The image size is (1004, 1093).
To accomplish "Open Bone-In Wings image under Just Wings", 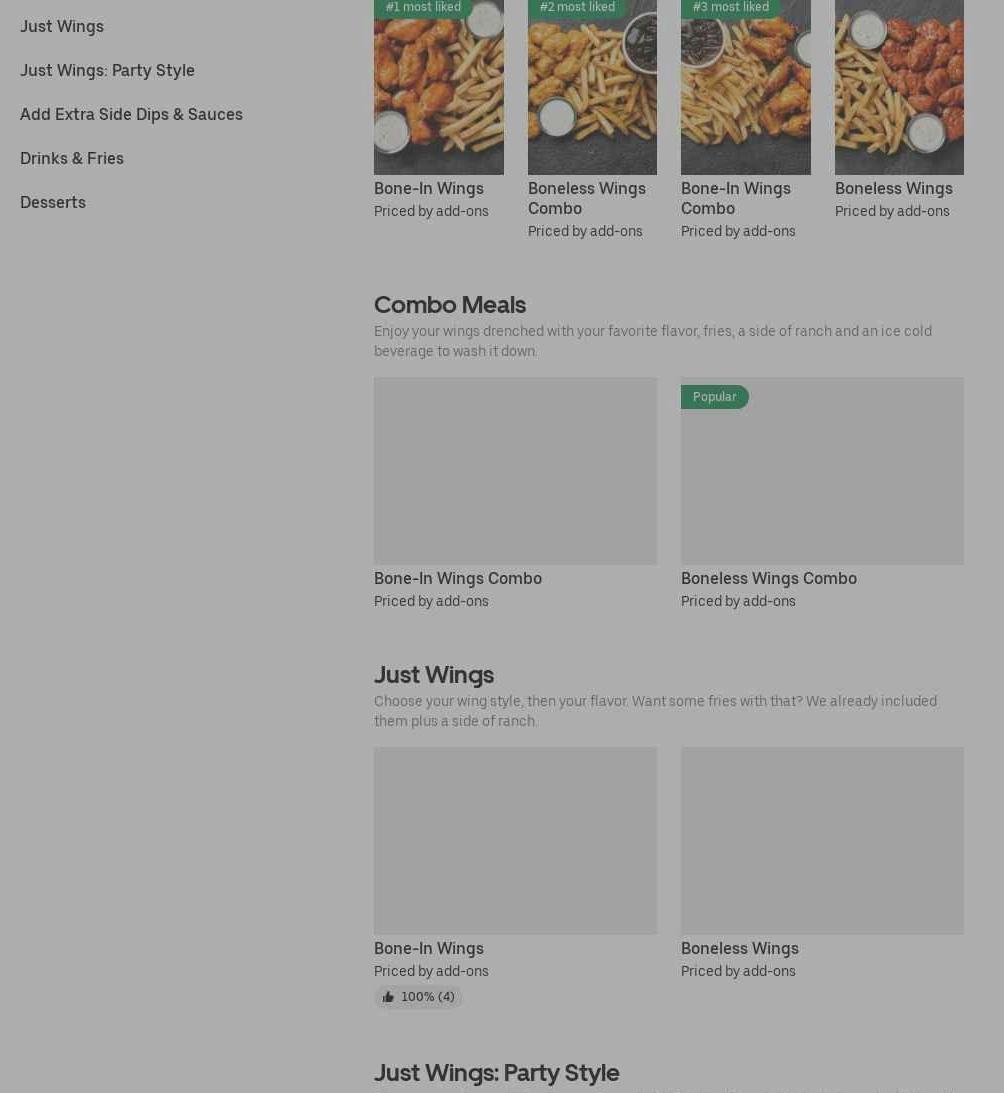I will pyautogui.click(x=515, y=841).
